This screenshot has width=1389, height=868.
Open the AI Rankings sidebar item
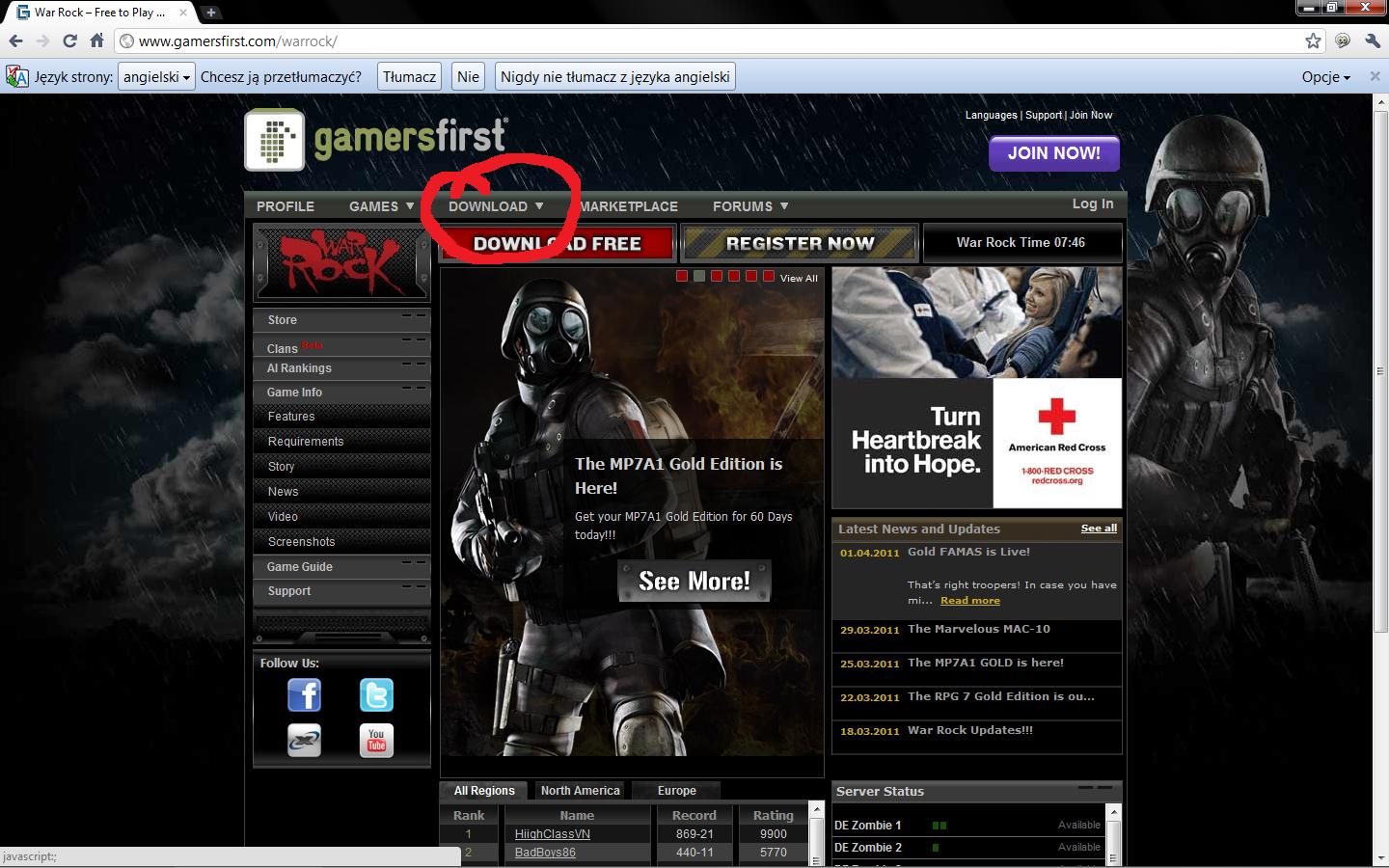click(341, 368)
